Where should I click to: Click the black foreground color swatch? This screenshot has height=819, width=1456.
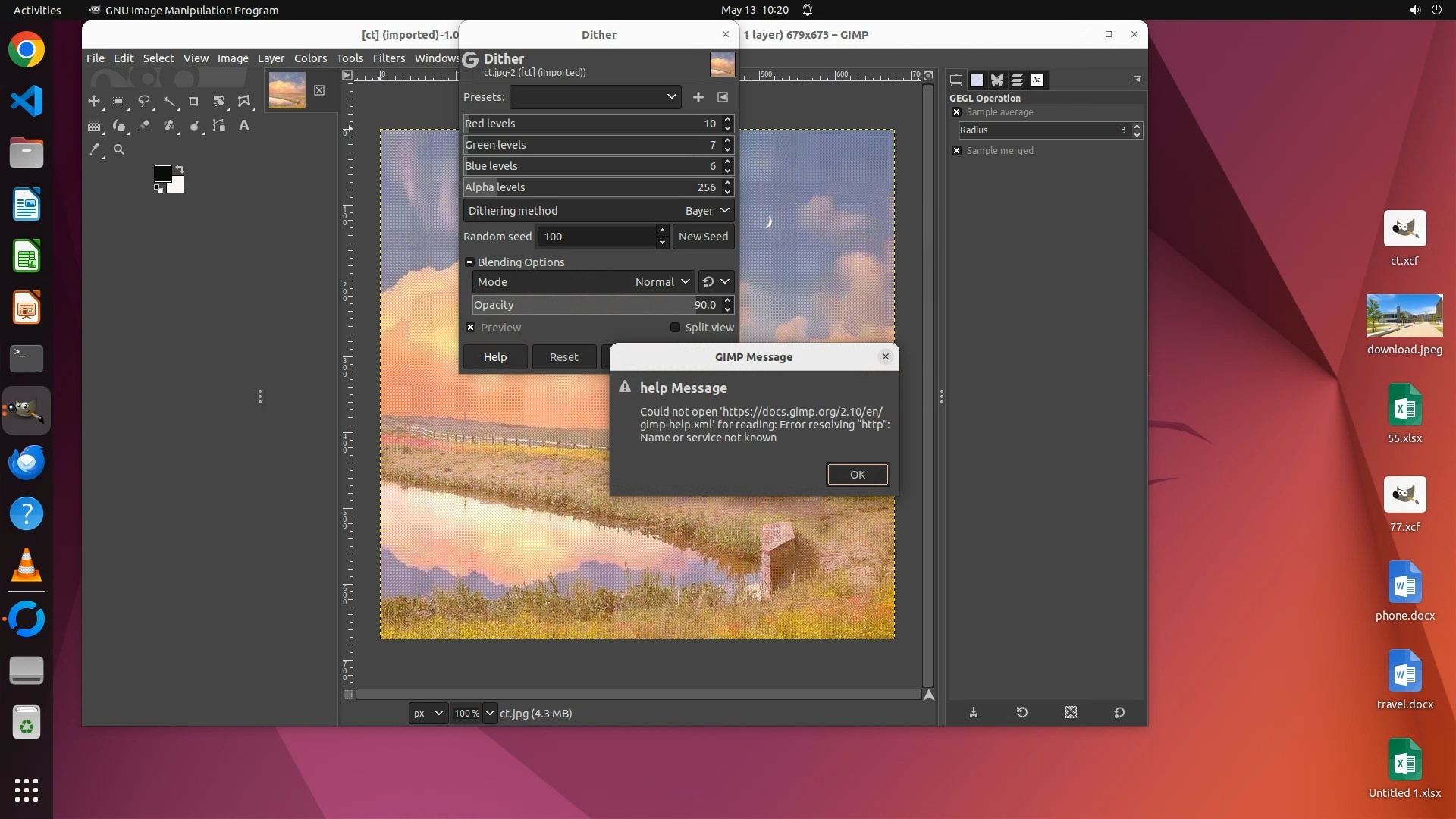(x=162, y=174)
